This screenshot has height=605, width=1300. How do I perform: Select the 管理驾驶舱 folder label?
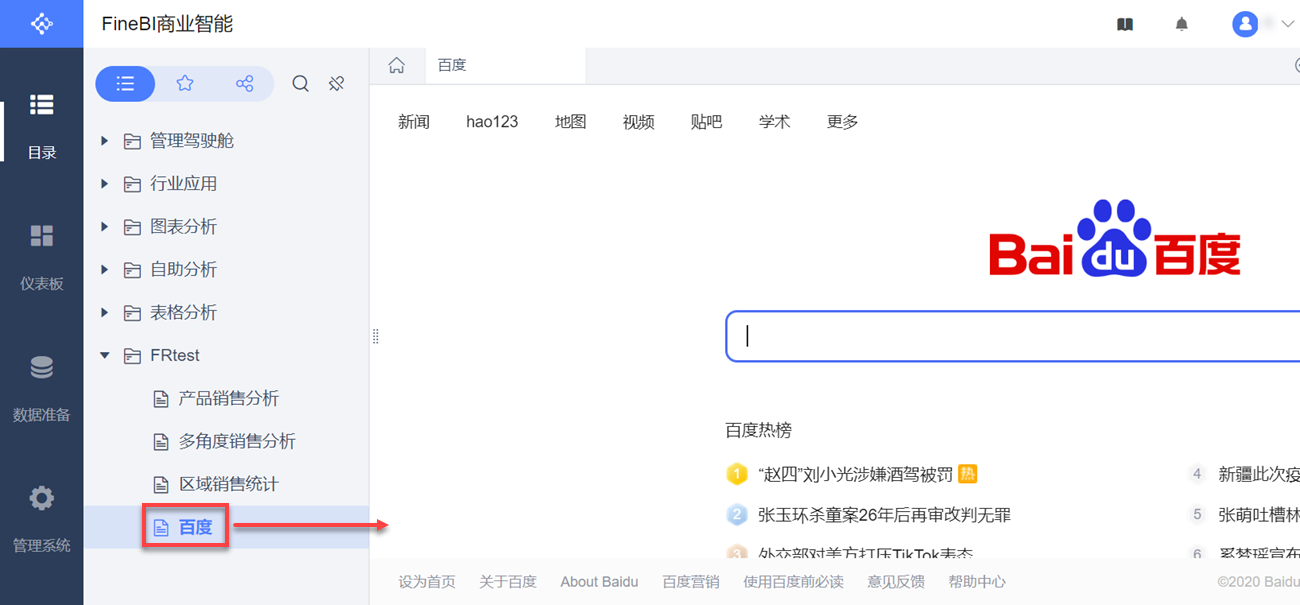click(192, 141)
